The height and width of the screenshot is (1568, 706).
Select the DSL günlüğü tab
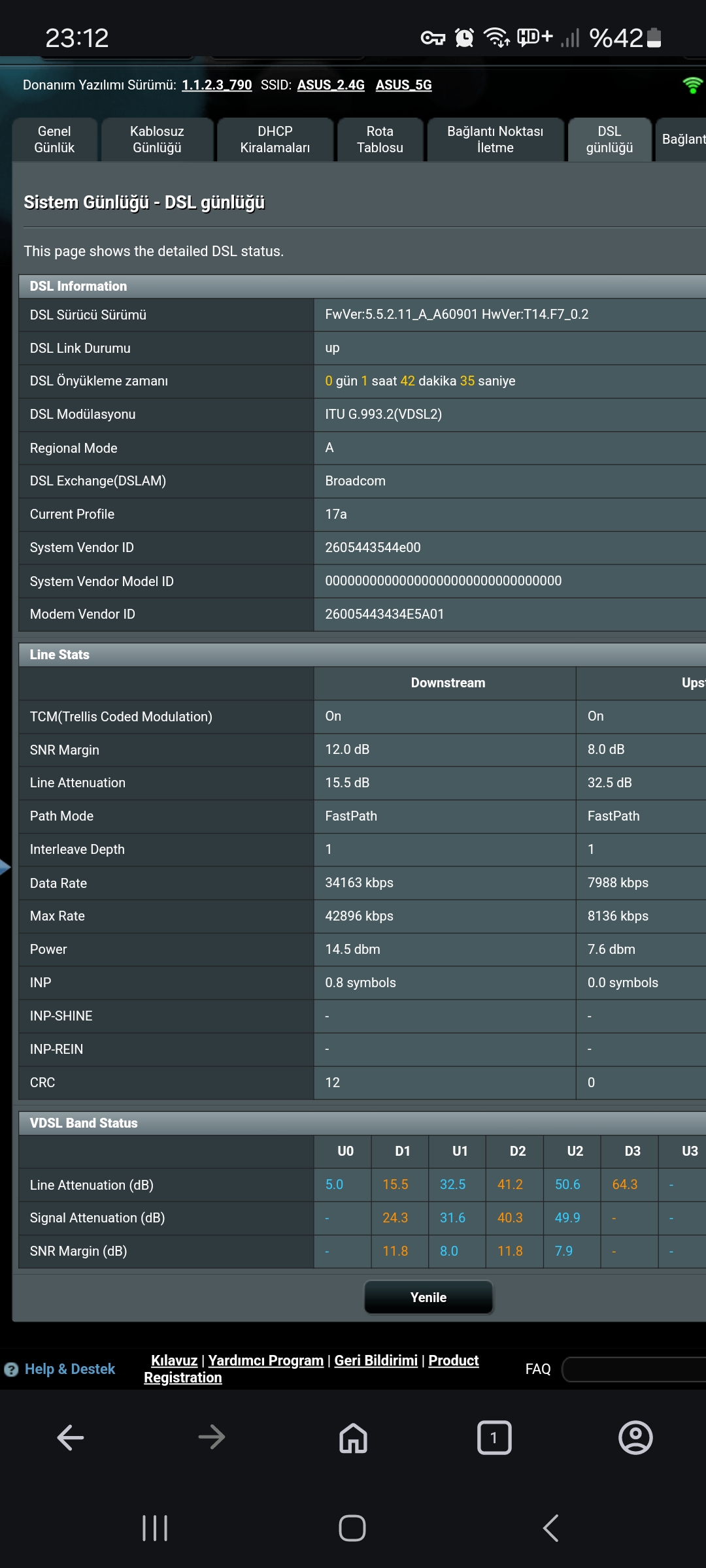pyautogui.click(x=609, y=139)
